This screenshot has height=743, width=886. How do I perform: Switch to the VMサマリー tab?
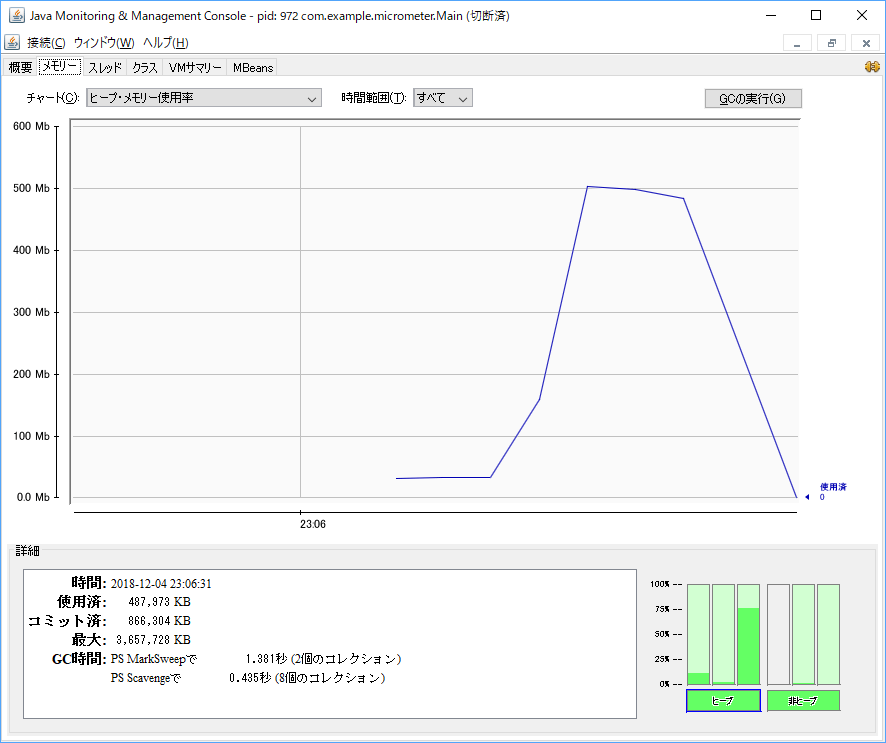coord(195,68)
